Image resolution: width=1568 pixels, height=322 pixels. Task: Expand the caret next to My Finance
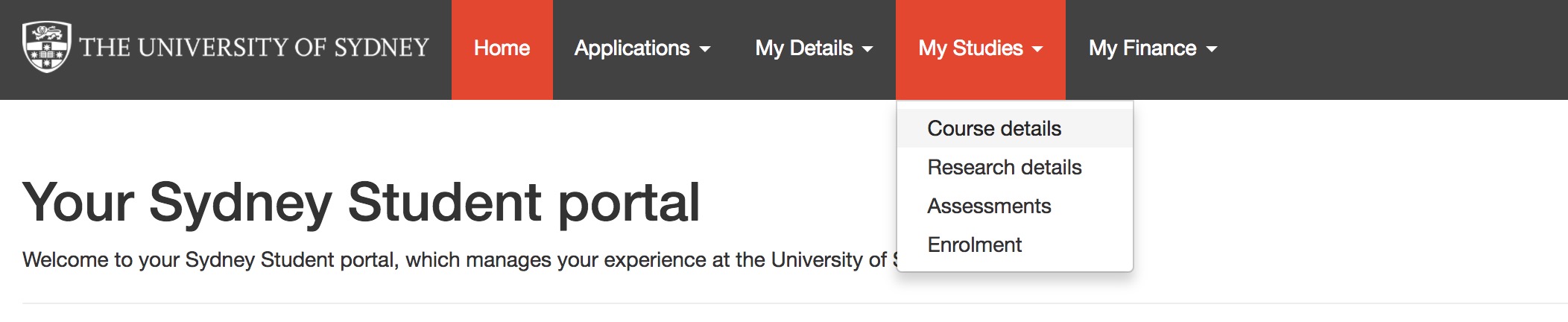(x=1212, y=50)
